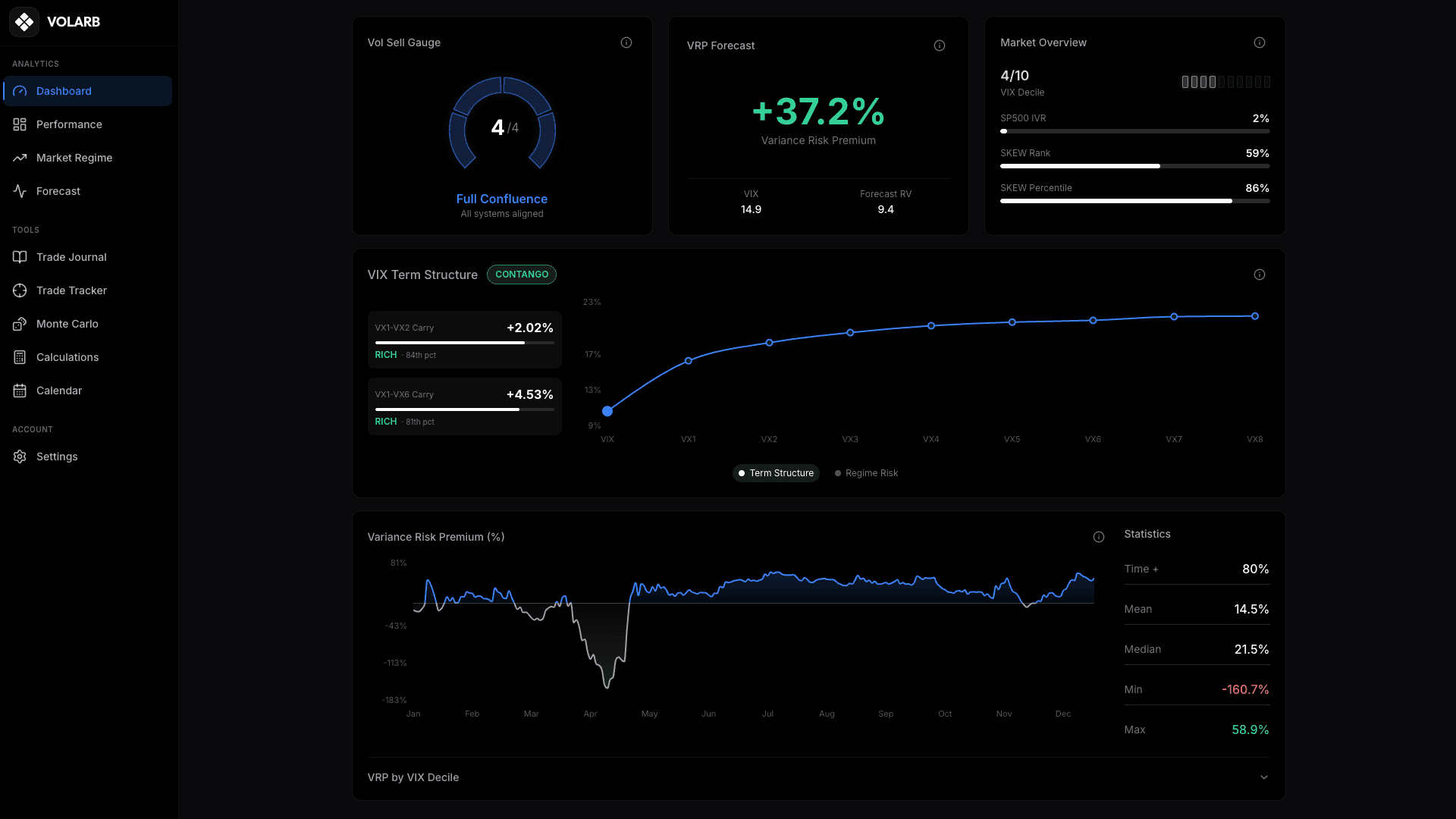Select the Dashboard gauge icon in sidebar
Image resolution: width=1456 pixels, height=819 pixels.
[20, 91]
